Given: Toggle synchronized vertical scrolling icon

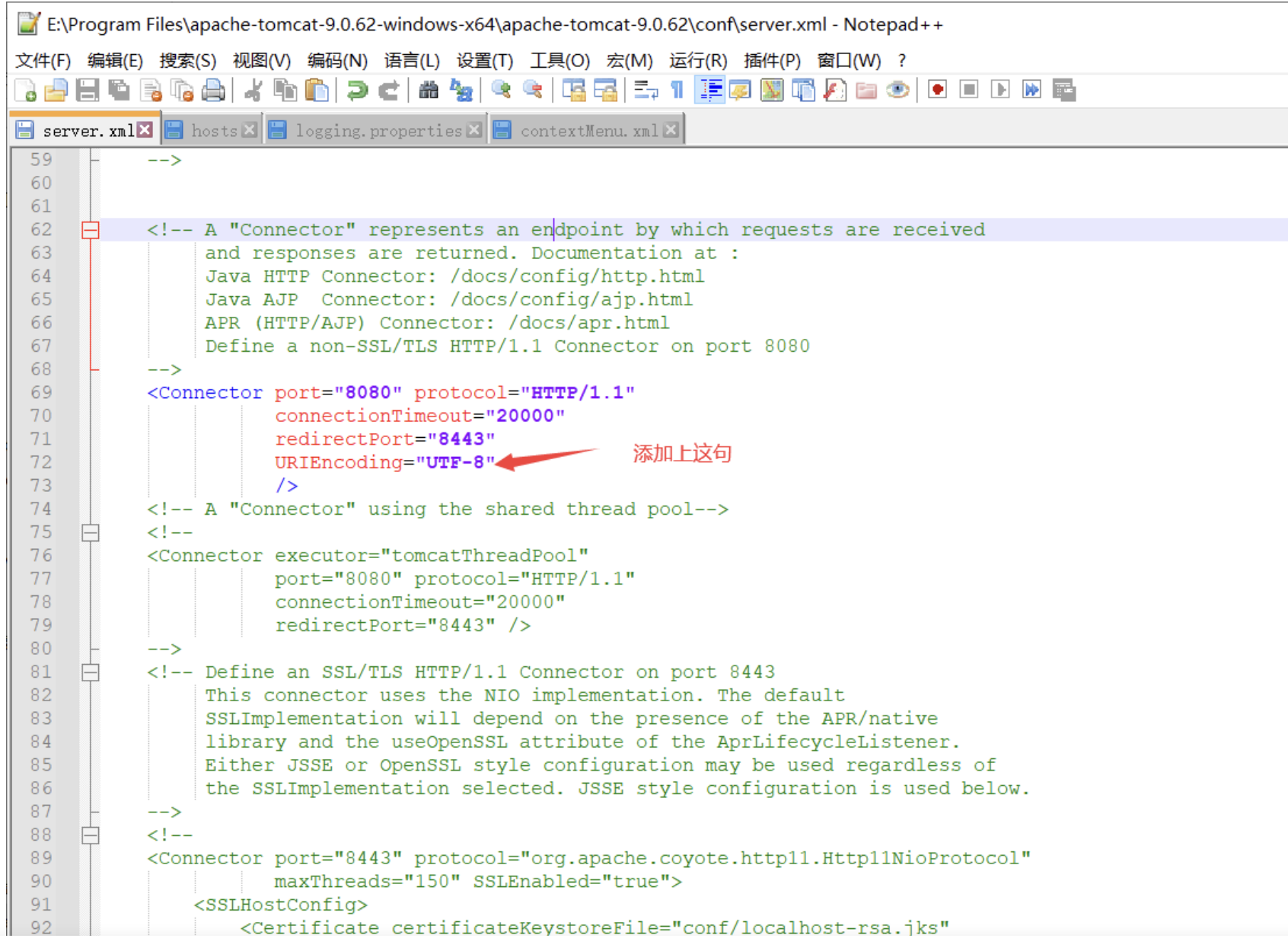Looking at the screenshot, I should coord(573,91).
